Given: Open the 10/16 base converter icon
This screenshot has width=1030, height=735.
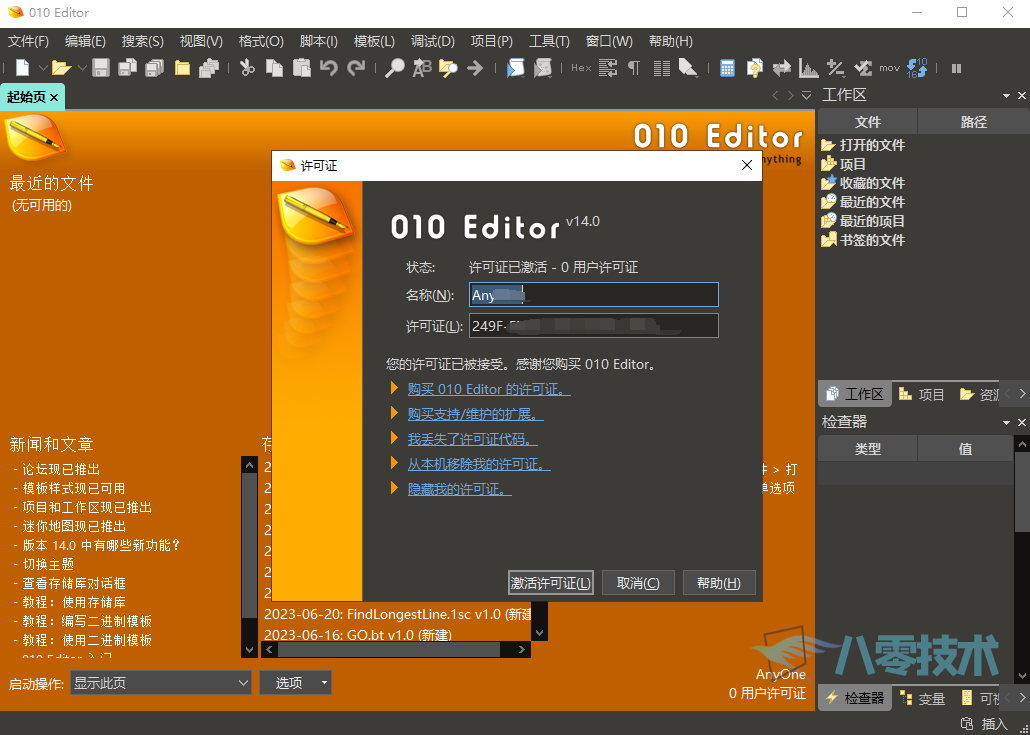Looking at the screenshot, I should [917, 68].
